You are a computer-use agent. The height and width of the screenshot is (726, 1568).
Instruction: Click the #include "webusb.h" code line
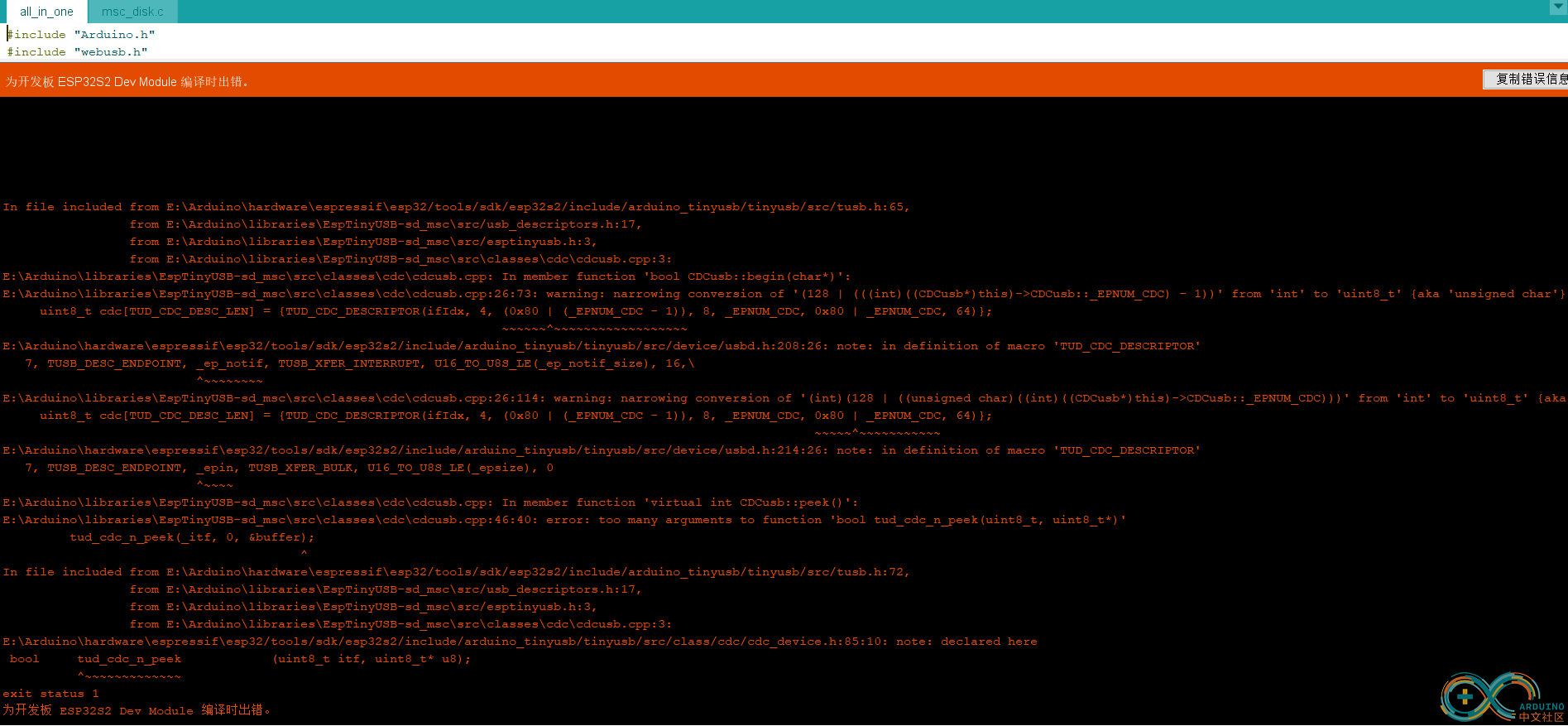[x=77, y=52]
